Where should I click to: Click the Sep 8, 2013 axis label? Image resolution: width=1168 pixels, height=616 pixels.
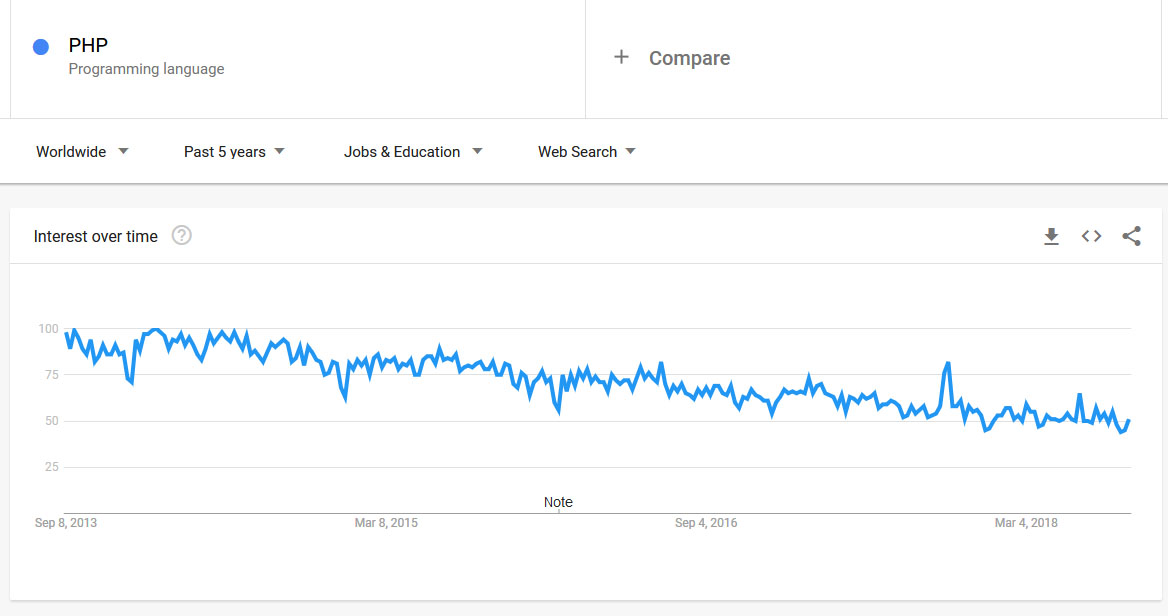(x=66, y=523)
